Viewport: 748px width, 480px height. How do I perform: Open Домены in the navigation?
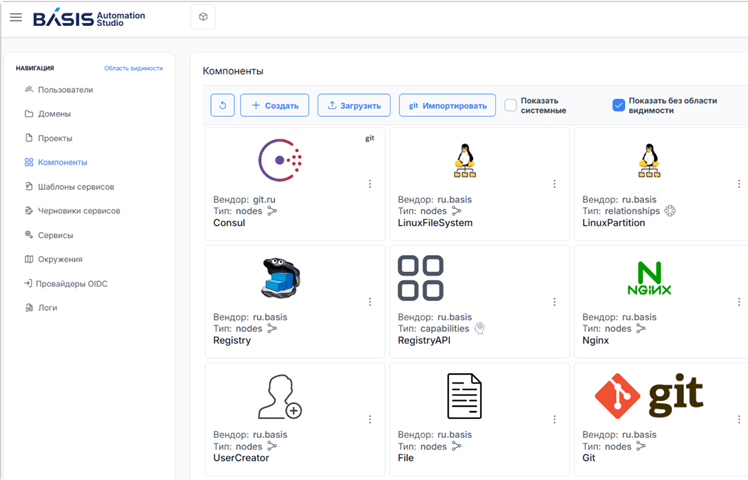tap(48, 114)
